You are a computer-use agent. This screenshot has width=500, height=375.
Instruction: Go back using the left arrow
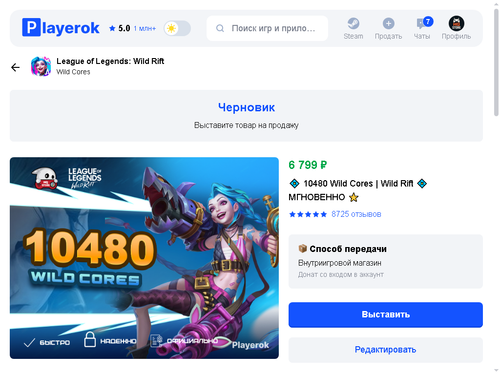click(15, 67)
